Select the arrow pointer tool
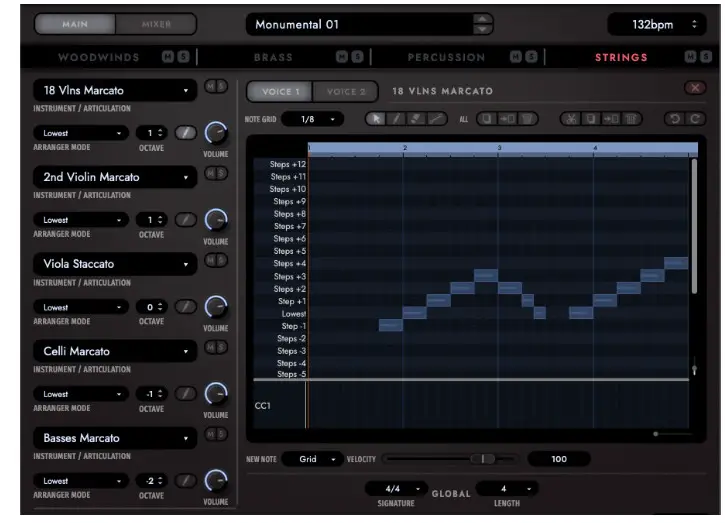The image size is (725, 523). pos(378,119)
